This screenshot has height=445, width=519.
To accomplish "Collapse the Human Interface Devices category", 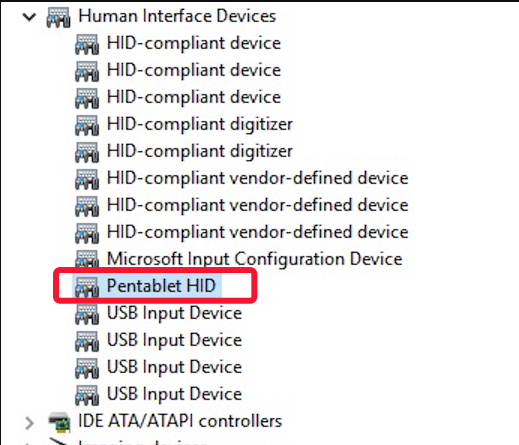I will (x=29, y=17).
